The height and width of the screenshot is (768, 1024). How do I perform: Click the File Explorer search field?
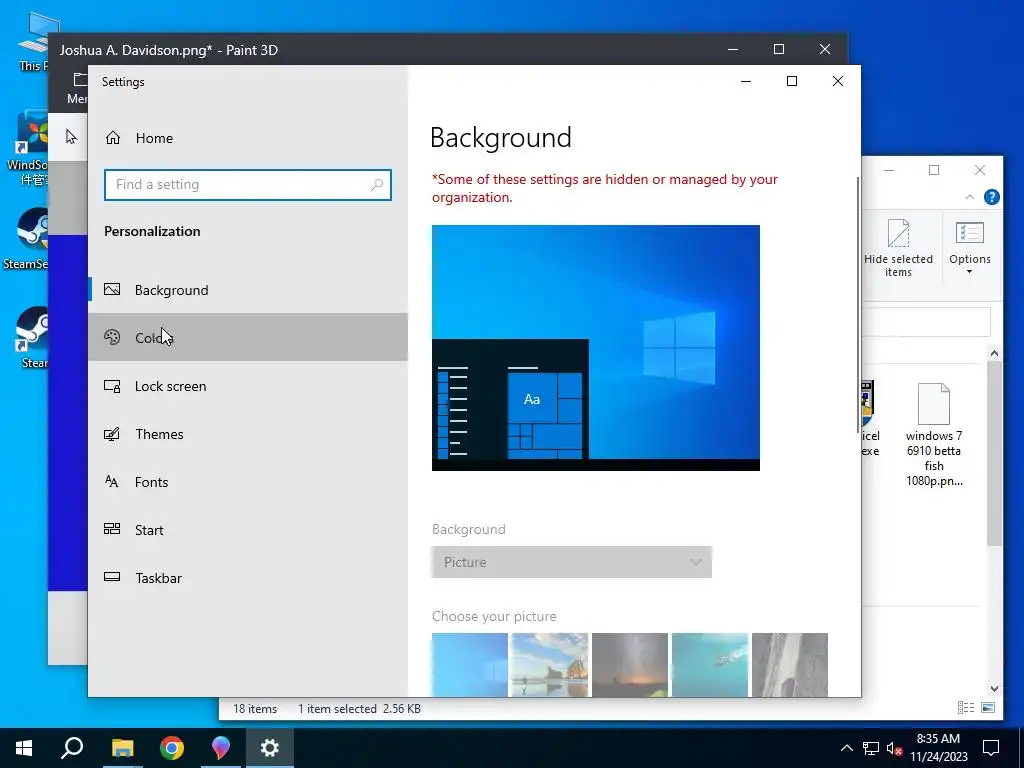coord(926,323)
